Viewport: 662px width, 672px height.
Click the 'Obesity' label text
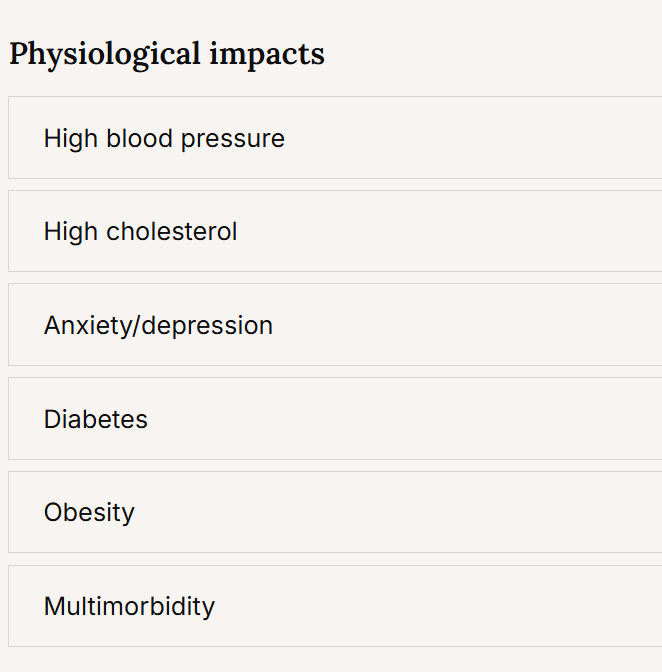pos(89,513)
